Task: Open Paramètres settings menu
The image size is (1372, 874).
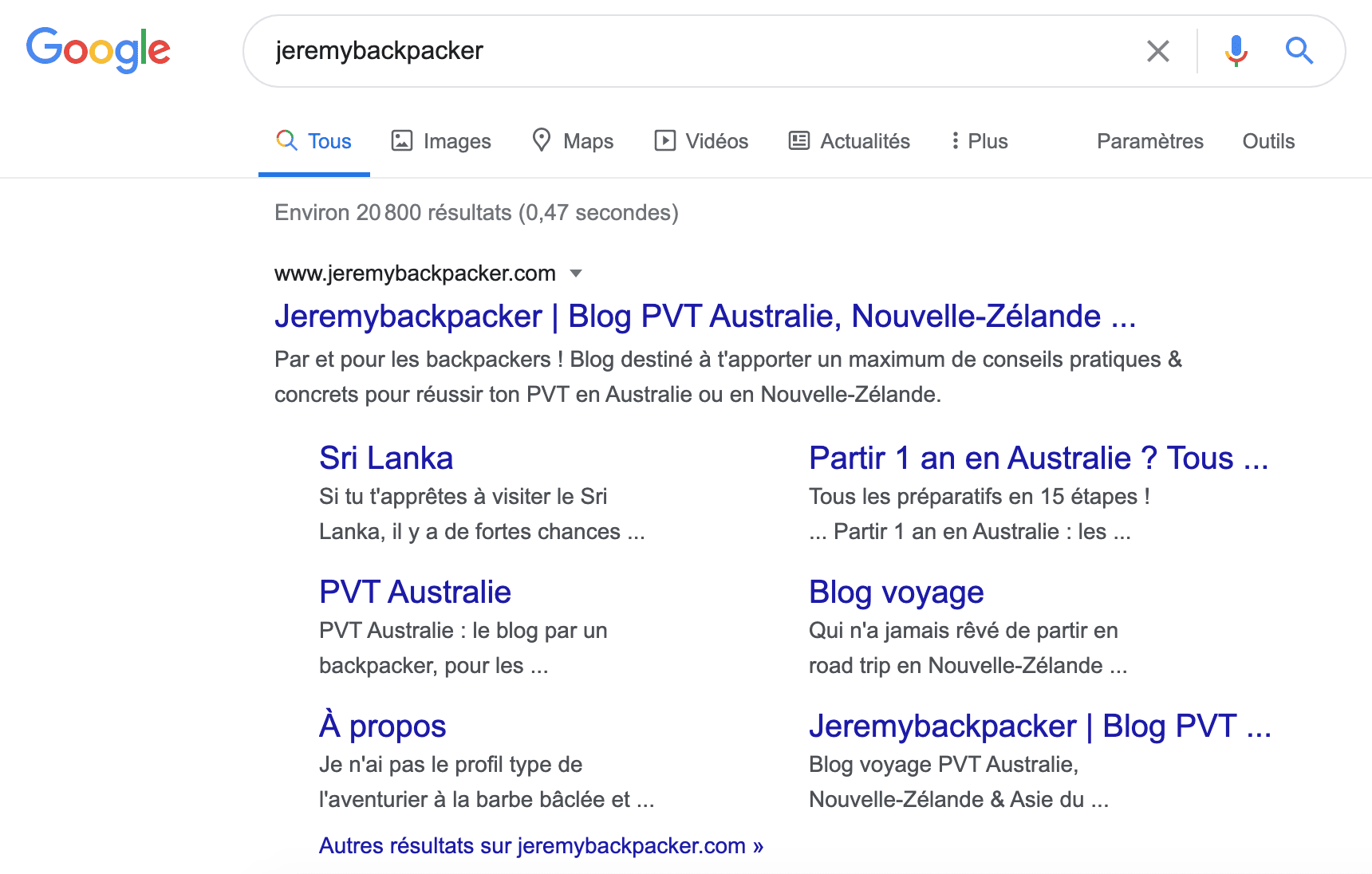Action: (x=1149, y=141)
